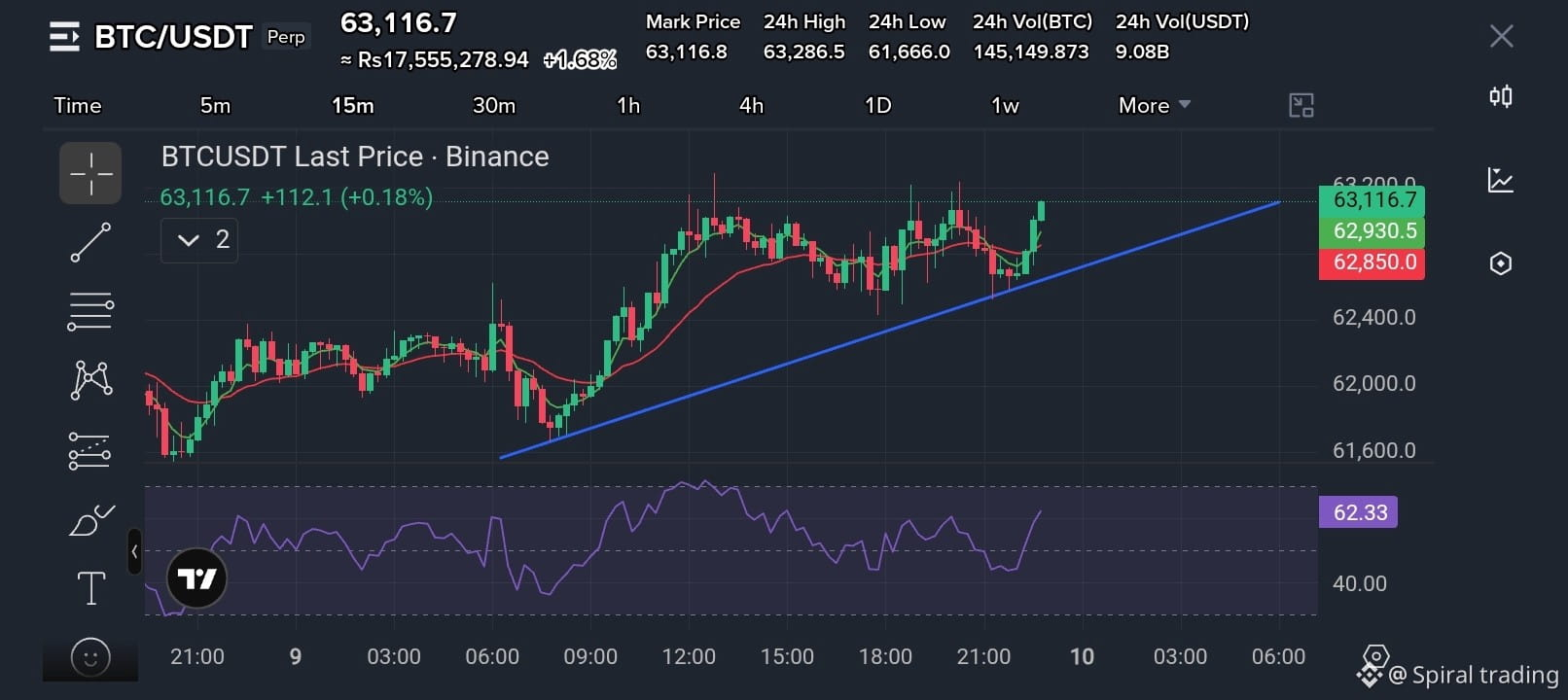The height and width of the screenshot is (700, 1568).
Task: Open the indicators line chart icon
Action: point(1501,180)
